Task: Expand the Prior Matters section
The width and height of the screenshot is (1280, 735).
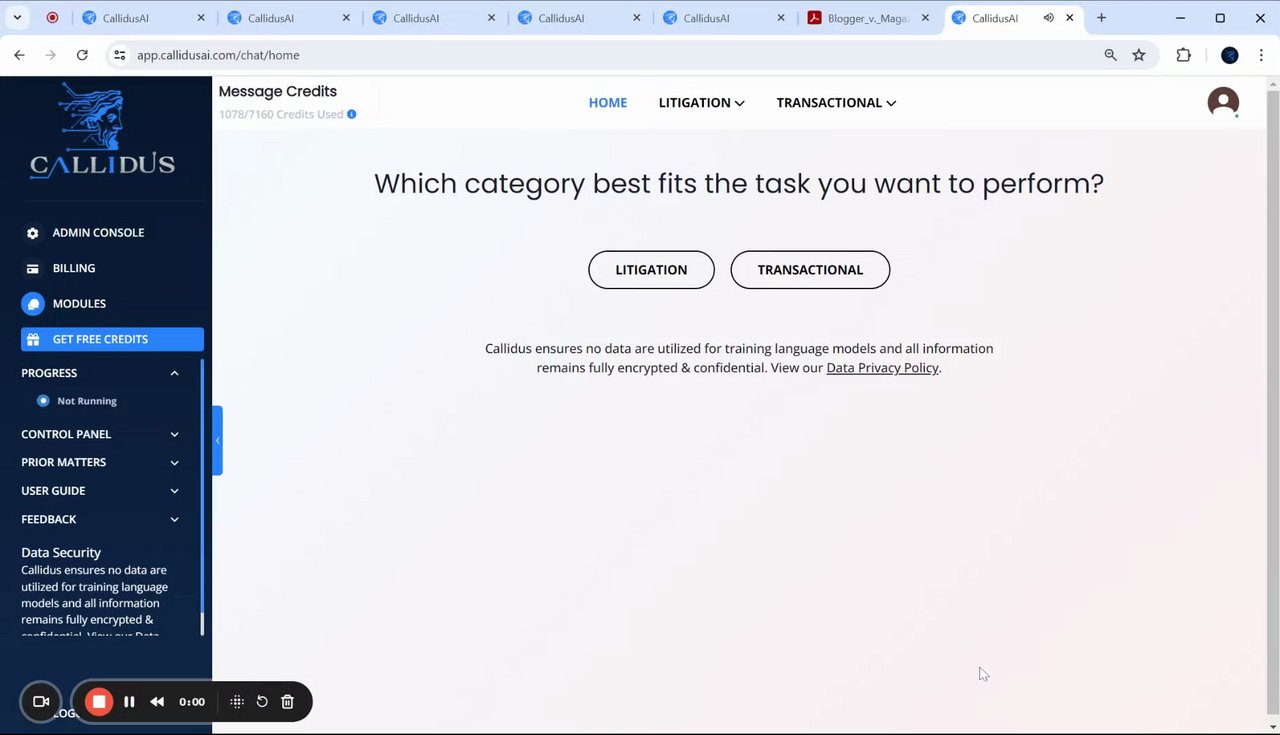Action: (174, 462)
